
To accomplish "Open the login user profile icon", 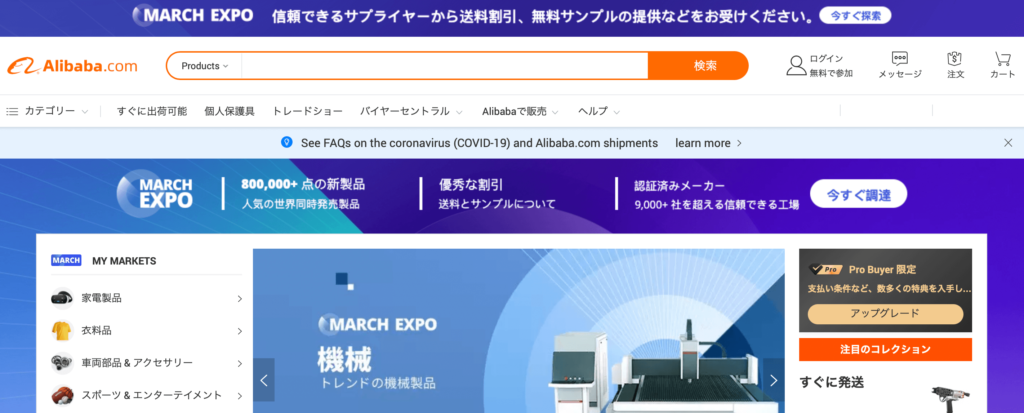I will coord(796,65).
